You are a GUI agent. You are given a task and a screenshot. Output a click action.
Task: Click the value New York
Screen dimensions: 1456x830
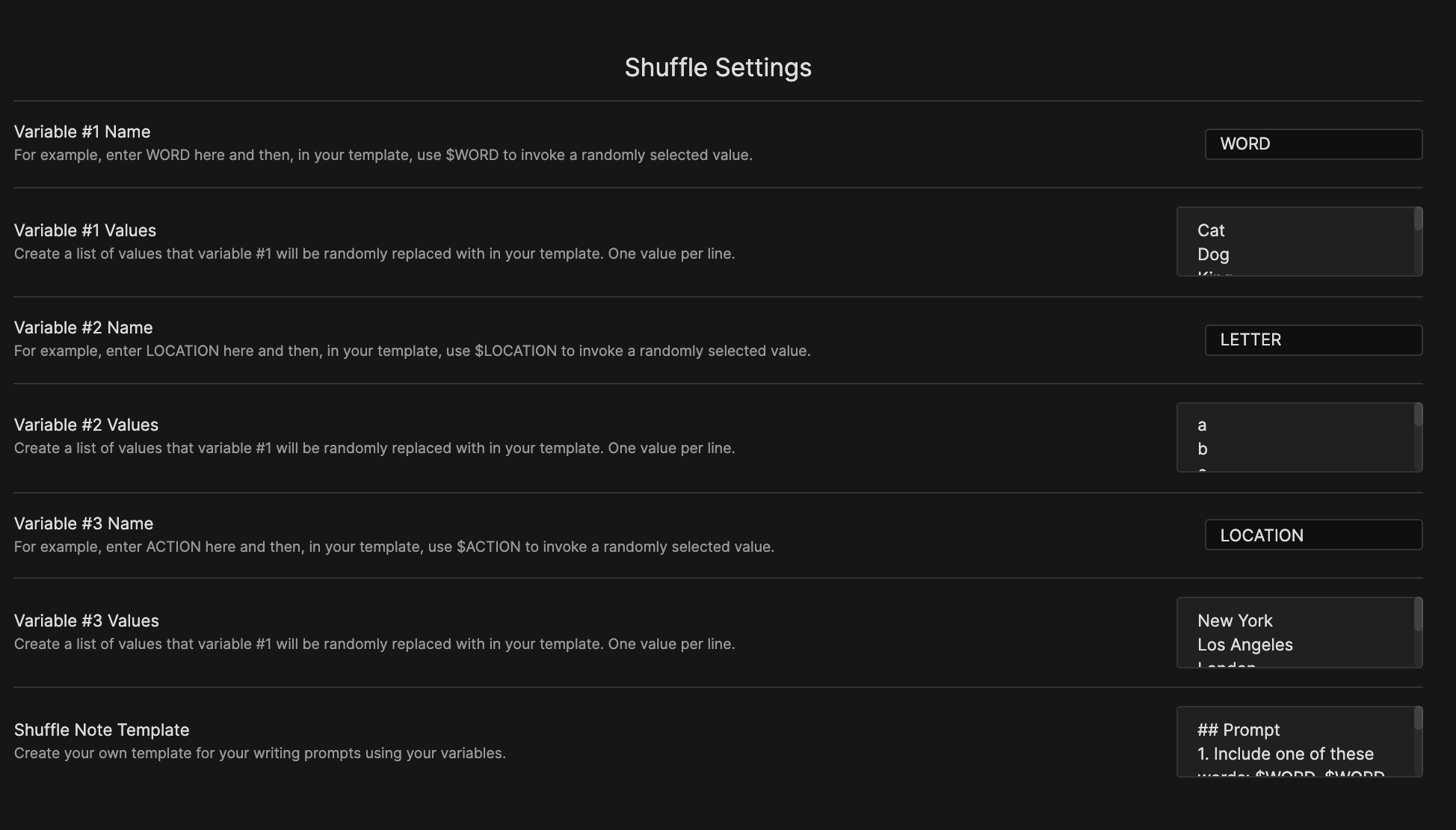1234,621
